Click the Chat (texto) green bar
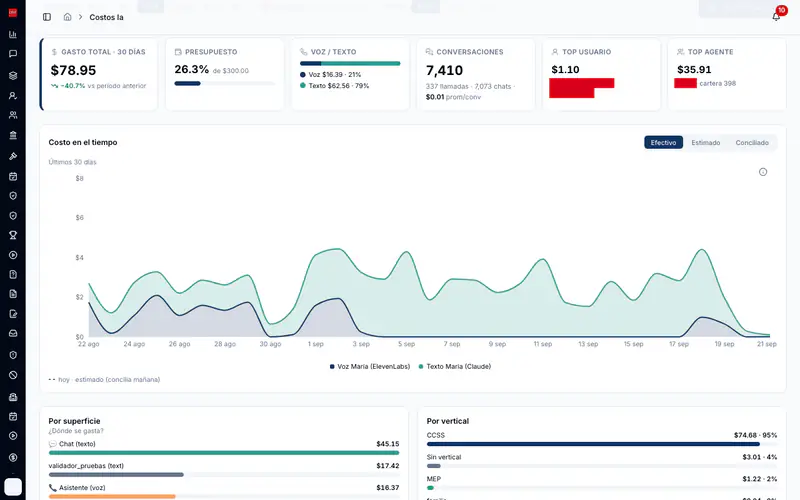Image resolution: width=800 pixels, height=500 pixels. point(224,453)
